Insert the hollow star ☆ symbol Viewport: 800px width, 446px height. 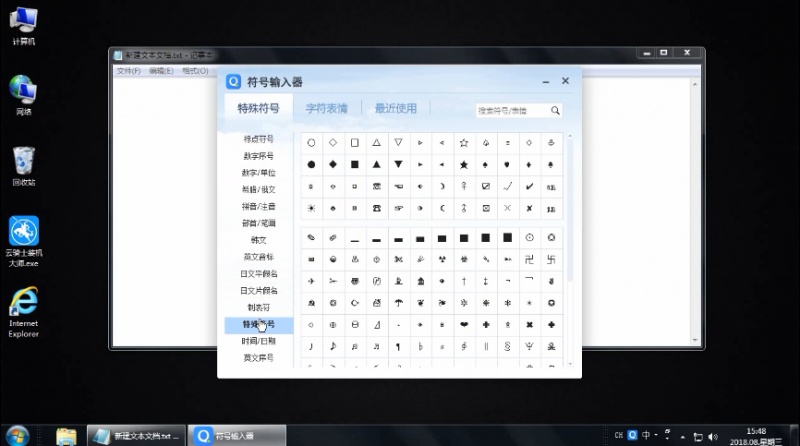click(464, 143)
